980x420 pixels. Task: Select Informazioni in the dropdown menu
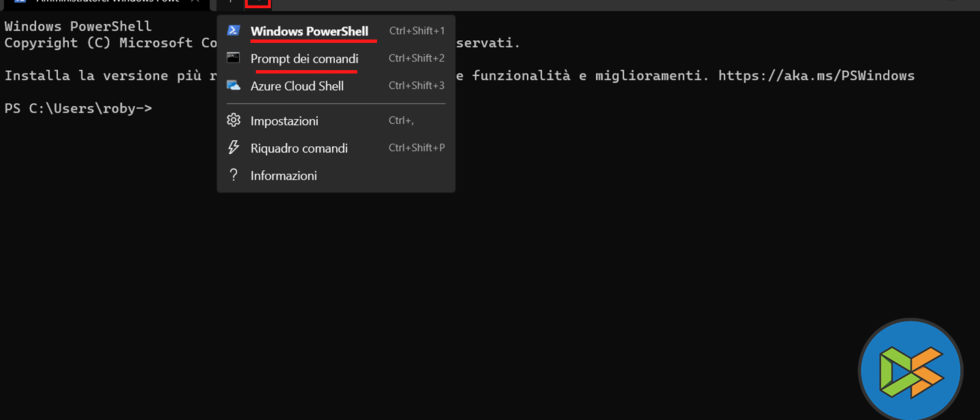pos(283,175)
